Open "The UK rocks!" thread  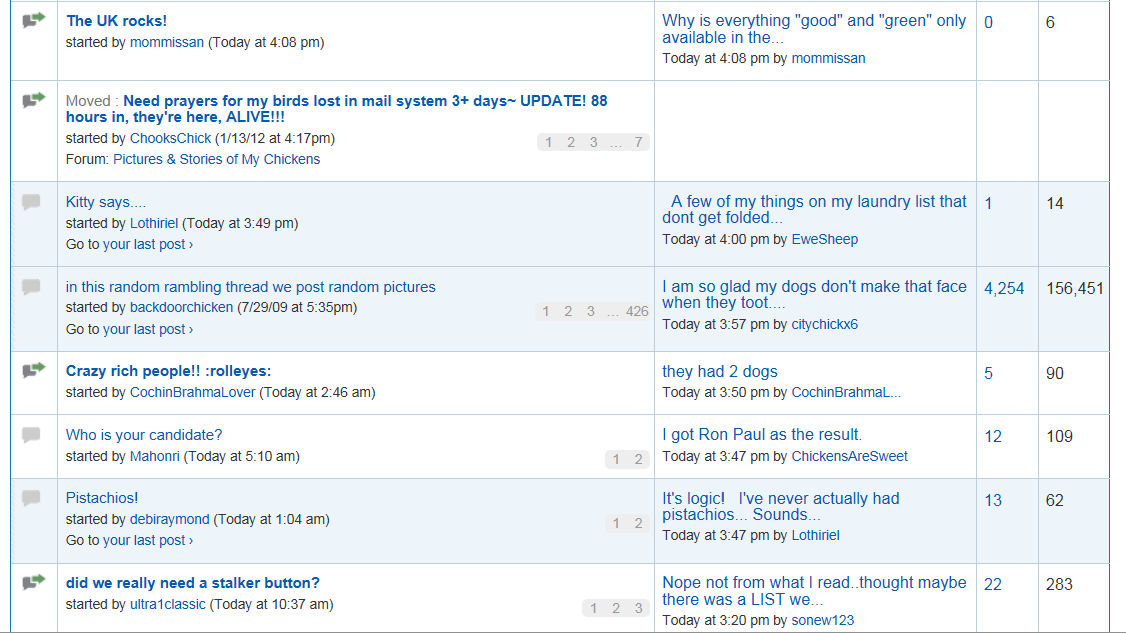pyautogui.click(x=117, y=21)
